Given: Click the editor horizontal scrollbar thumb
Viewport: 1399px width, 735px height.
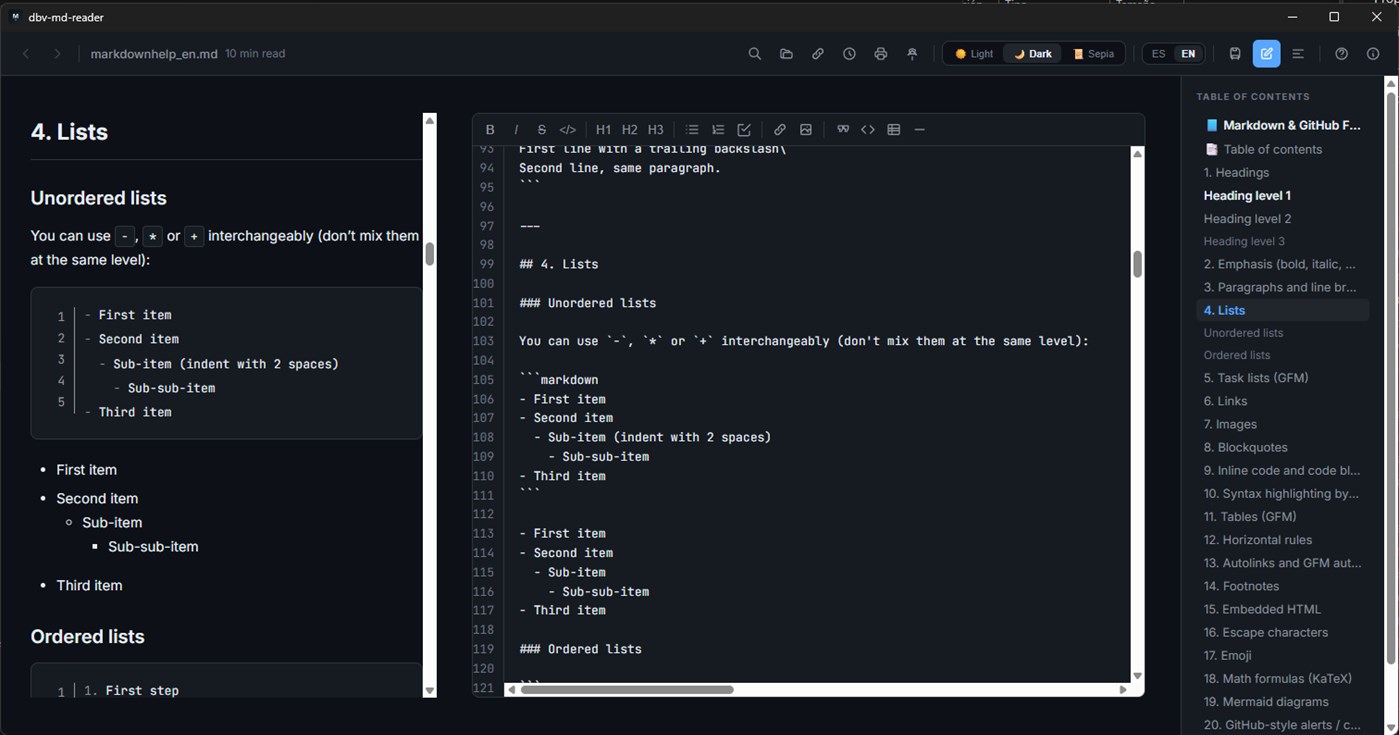Looking at the screenshot, I should click(626, 689).
